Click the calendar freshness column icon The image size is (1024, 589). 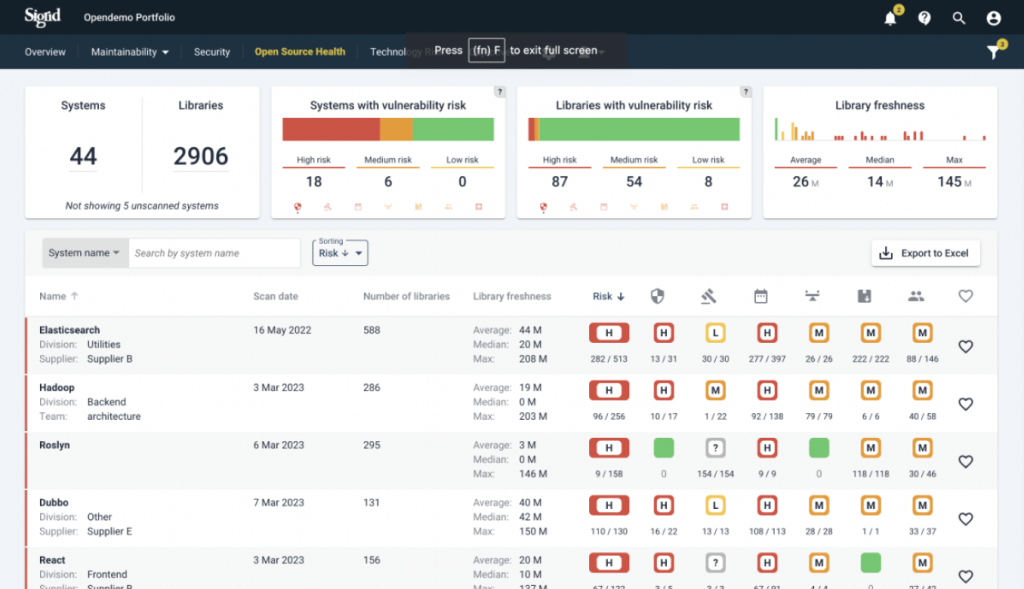761,295
